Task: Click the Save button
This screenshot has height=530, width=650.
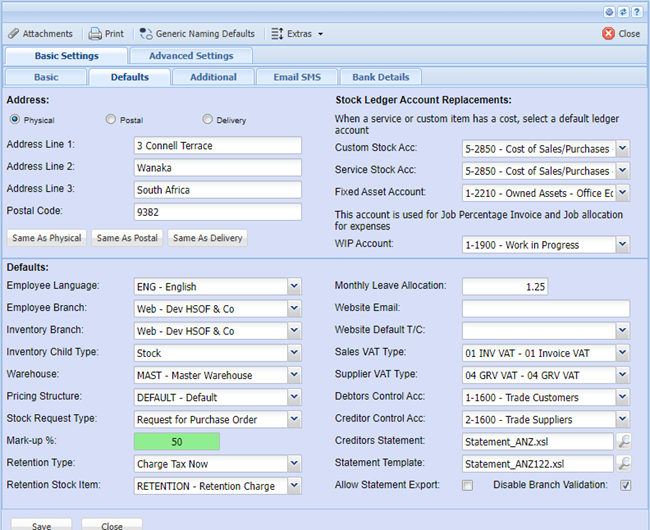Action: click(41, 525)
